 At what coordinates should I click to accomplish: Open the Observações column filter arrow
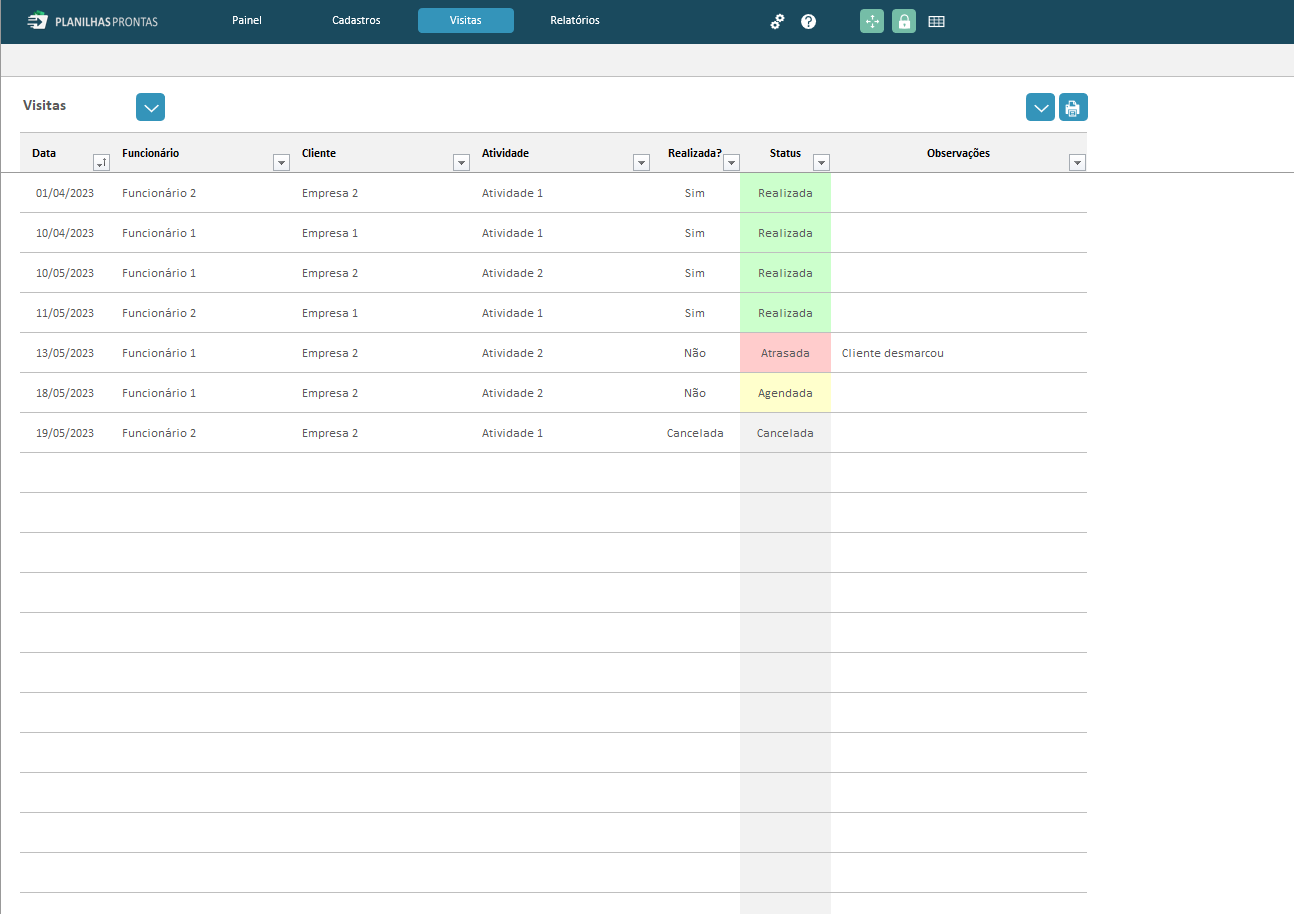[x=1077, y=163]
